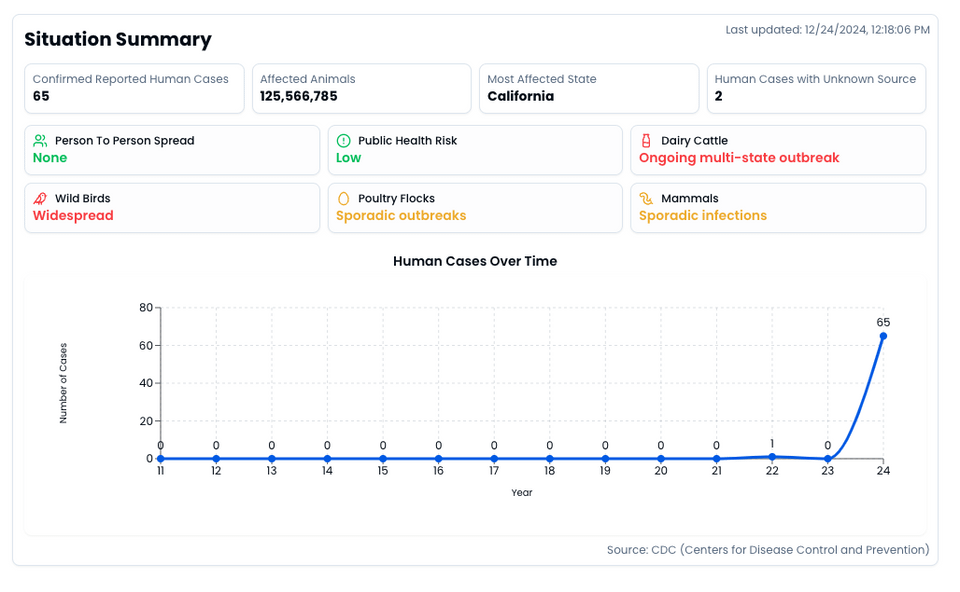The image size is (960, 592).
Task: Click the Mammals icon
Action: tap(646, 199)
